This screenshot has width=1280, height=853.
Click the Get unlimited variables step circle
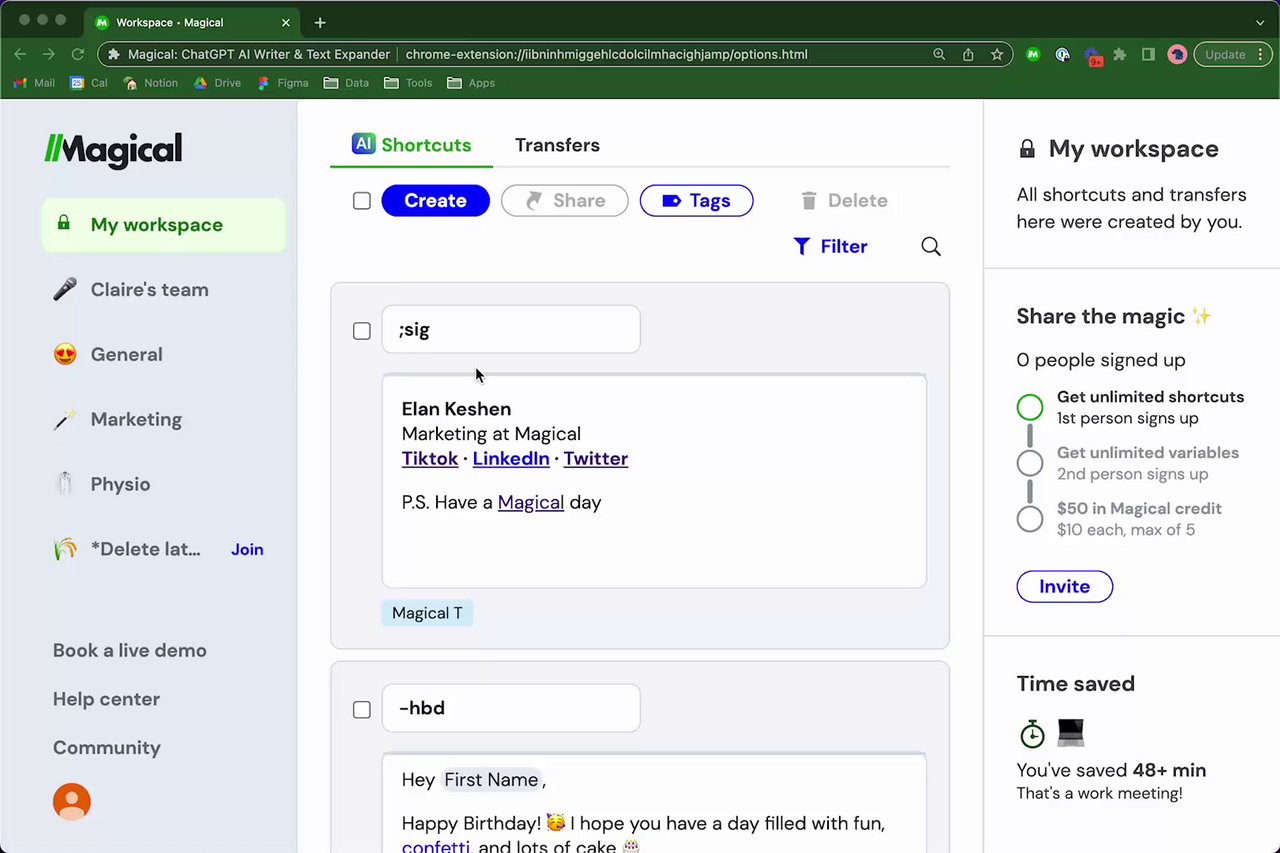(x=1030, y=463)
